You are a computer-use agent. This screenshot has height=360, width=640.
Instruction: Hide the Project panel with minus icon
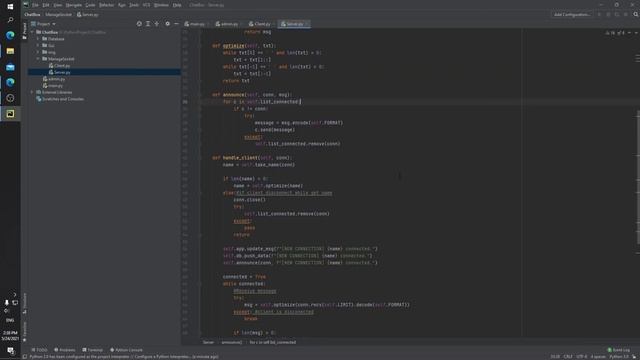tap(176, 24)
